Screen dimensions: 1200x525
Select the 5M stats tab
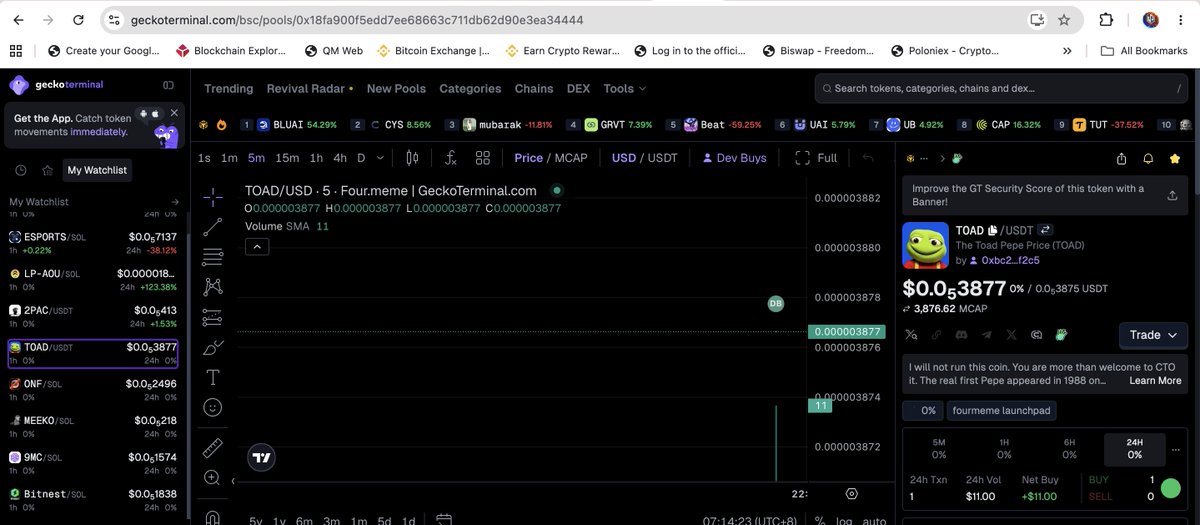tap(939, 448)
